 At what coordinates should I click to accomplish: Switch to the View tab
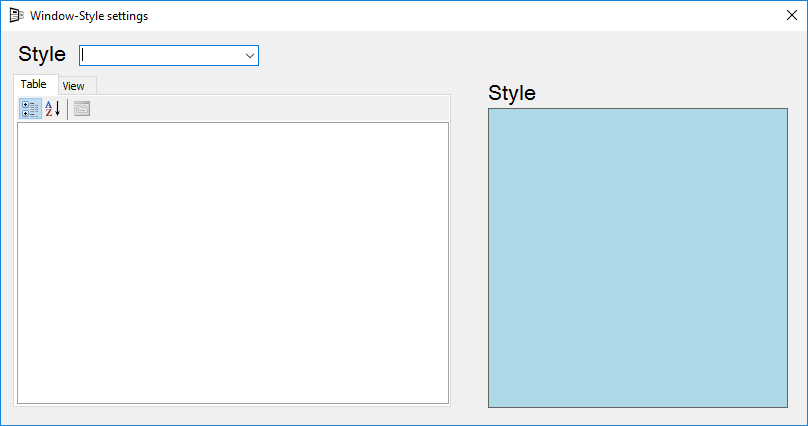pyautogui.click(x=77, y=86)
